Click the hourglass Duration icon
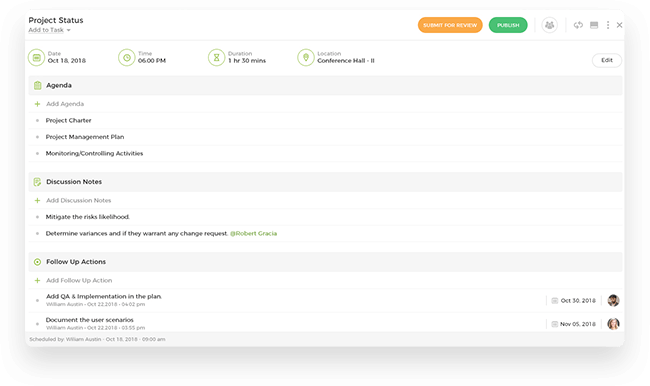Screen dimensions: 650x386 [216, 58]
